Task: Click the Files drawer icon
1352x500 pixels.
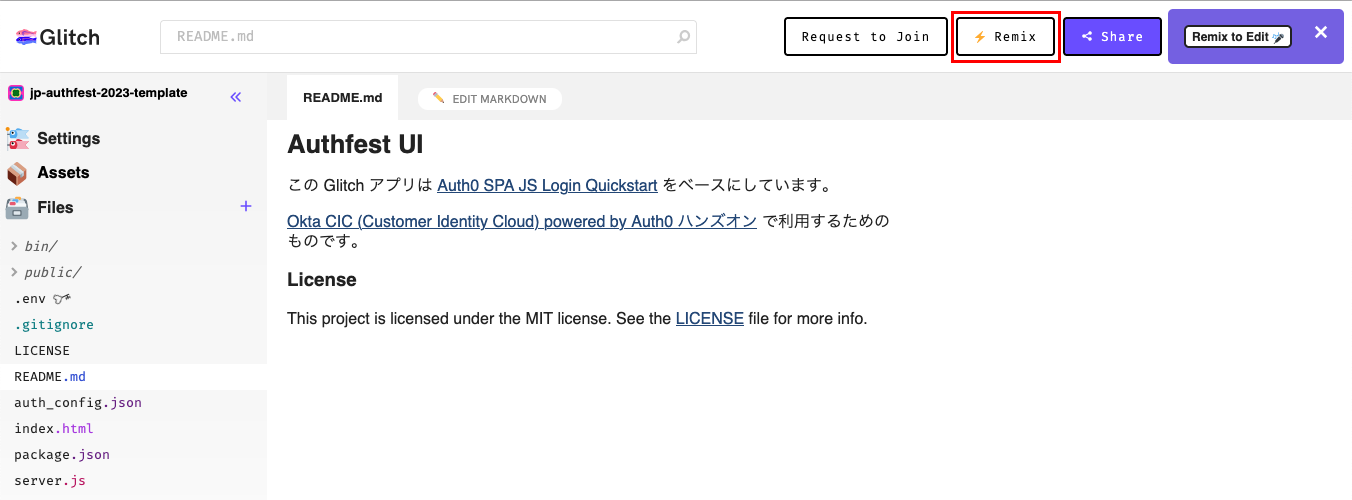Action: pos(17,208)
